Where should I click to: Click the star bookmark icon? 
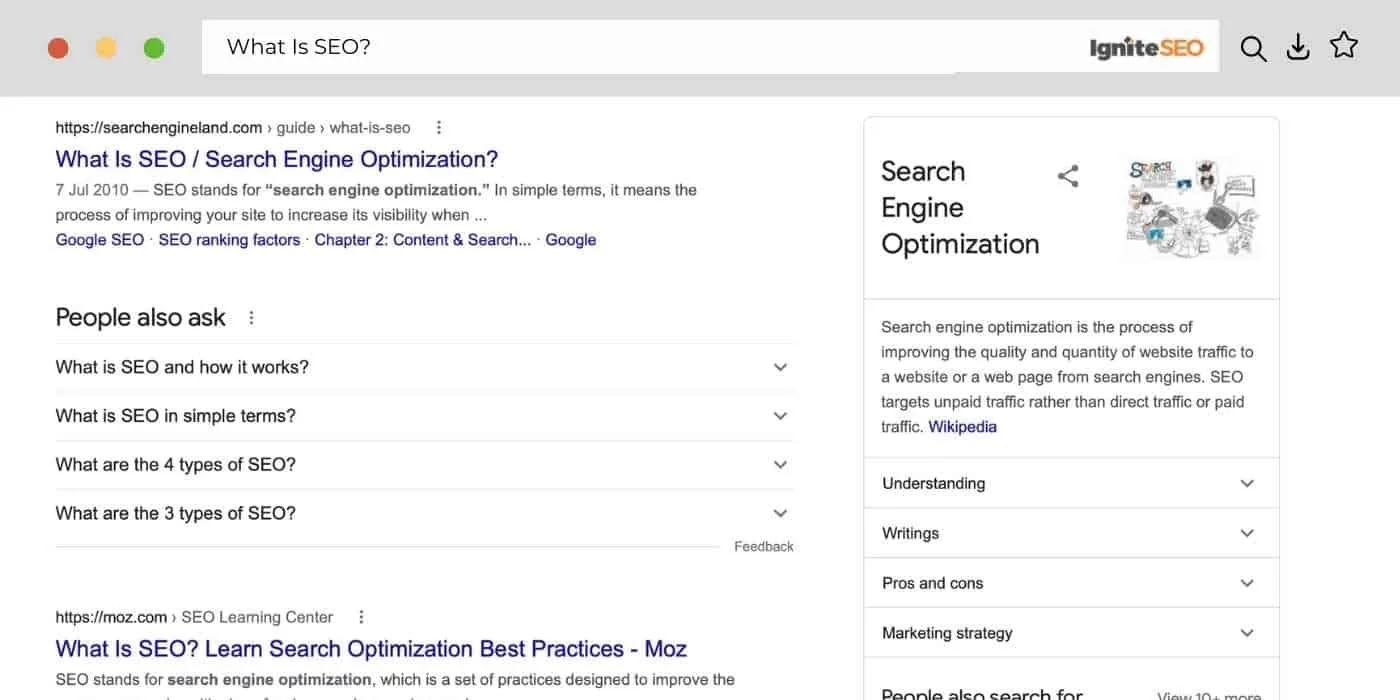(1344, 46)
